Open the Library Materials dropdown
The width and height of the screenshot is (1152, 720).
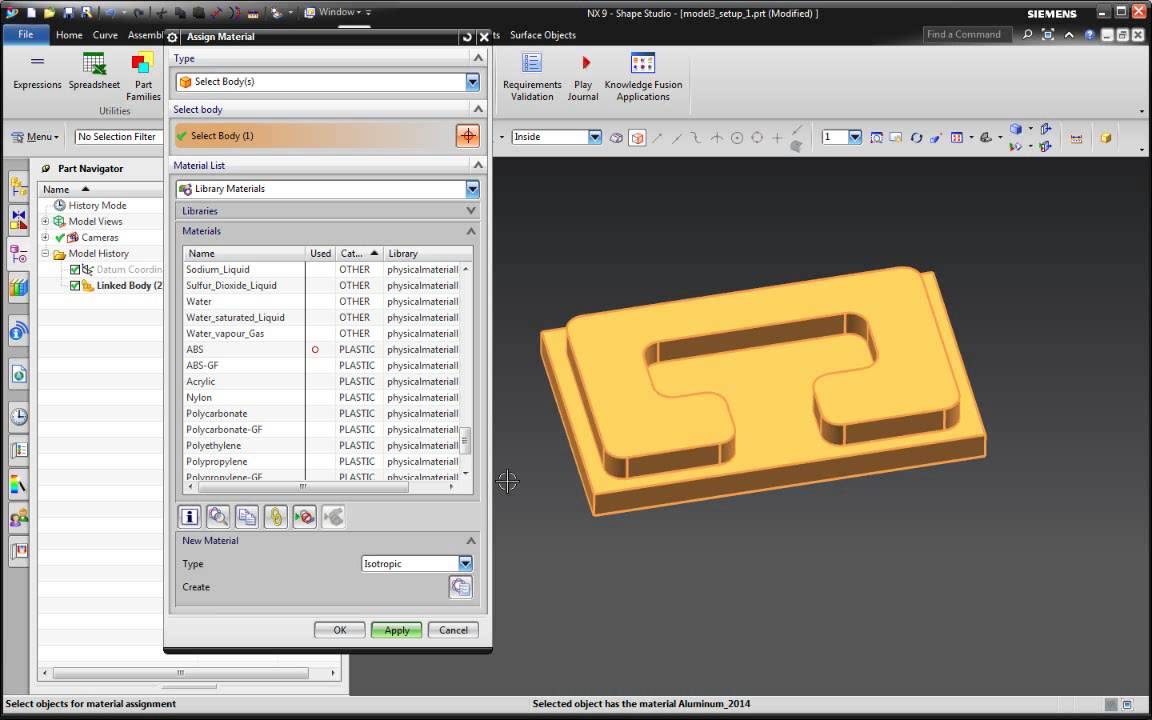(472, 189)
